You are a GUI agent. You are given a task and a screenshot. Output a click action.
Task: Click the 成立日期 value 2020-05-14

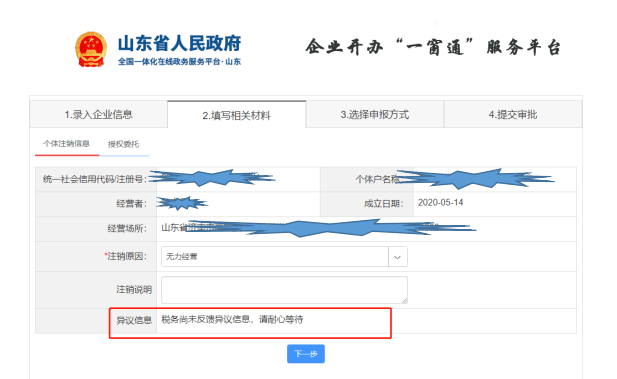click(440, 203)
